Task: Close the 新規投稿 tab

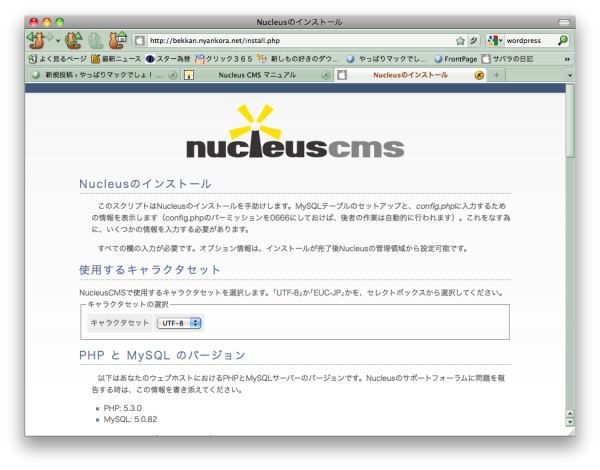Action: pyautogui.click(x=173, y=75)
